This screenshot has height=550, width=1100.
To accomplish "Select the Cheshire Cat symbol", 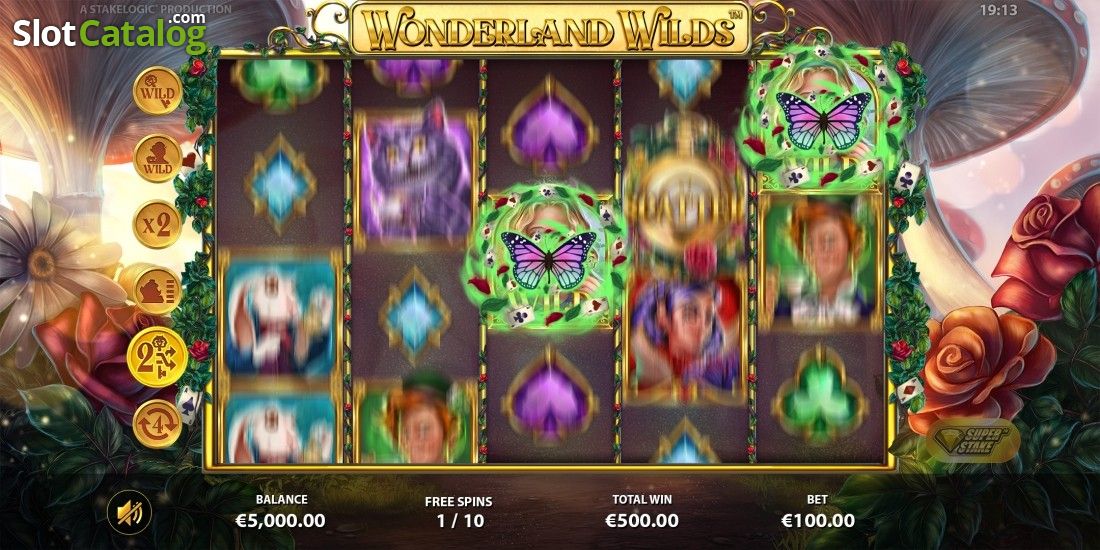I will click(x=415, y=176).
